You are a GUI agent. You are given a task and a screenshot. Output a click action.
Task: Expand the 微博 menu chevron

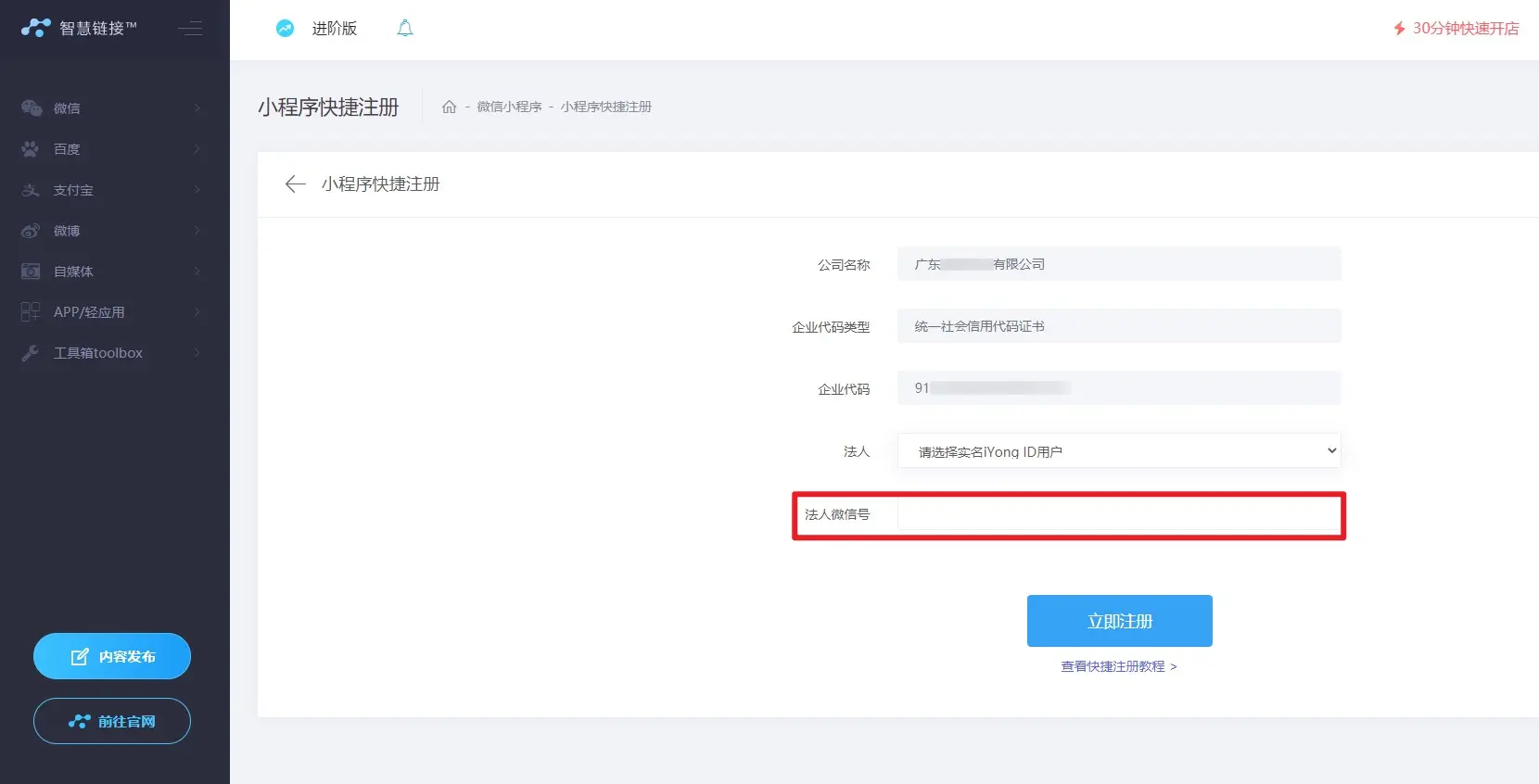click(197, 231)
